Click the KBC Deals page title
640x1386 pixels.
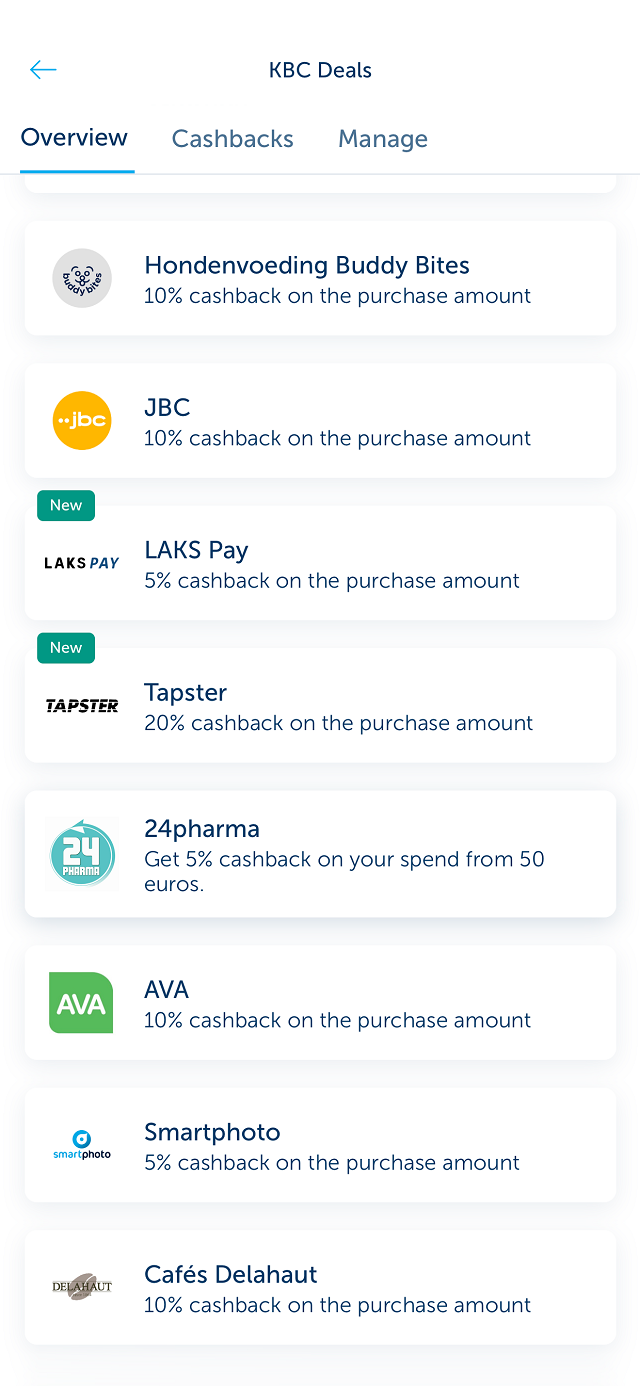(320, 70)
